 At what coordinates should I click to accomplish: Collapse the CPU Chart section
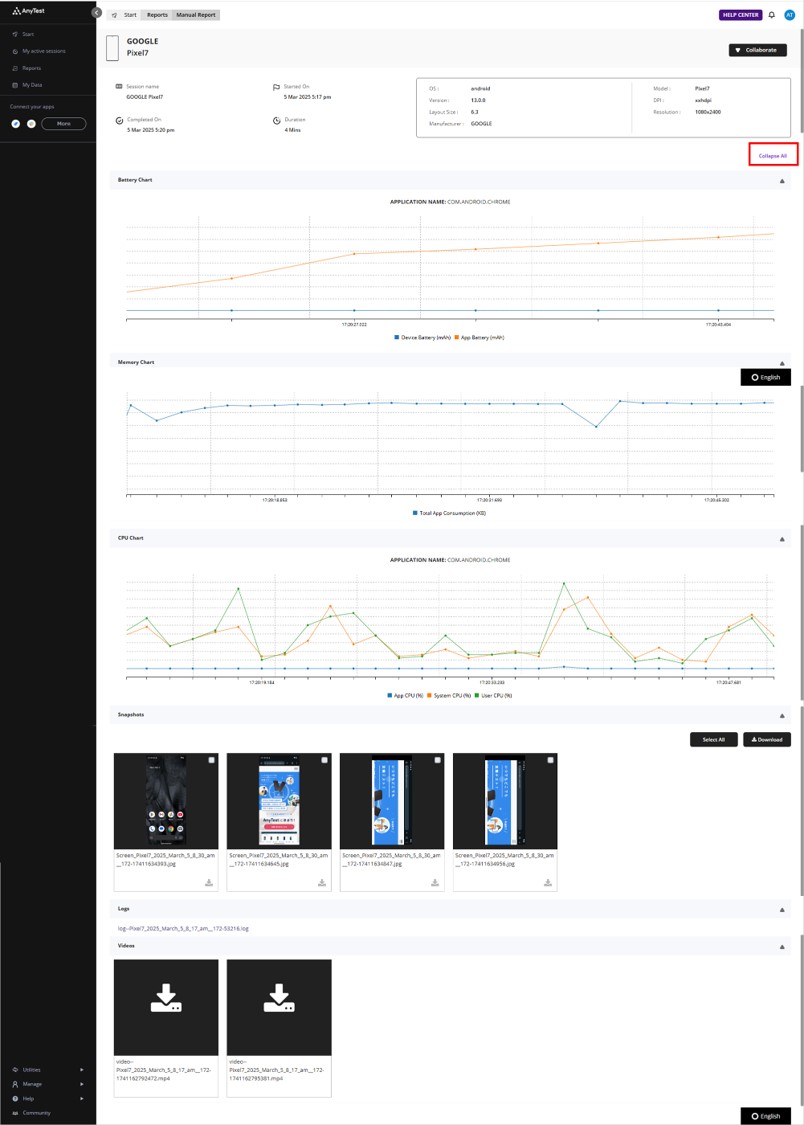click(x=782, y=539)
